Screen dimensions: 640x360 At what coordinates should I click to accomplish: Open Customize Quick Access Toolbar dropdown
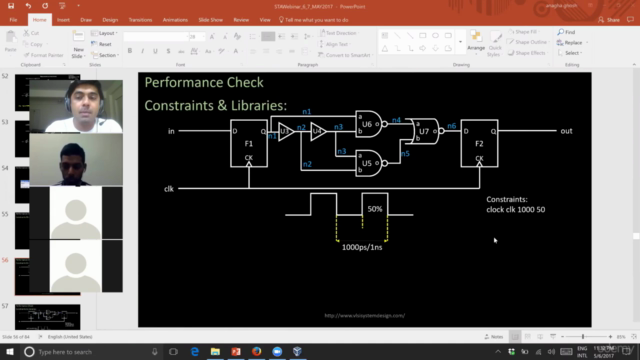[78, 6]
